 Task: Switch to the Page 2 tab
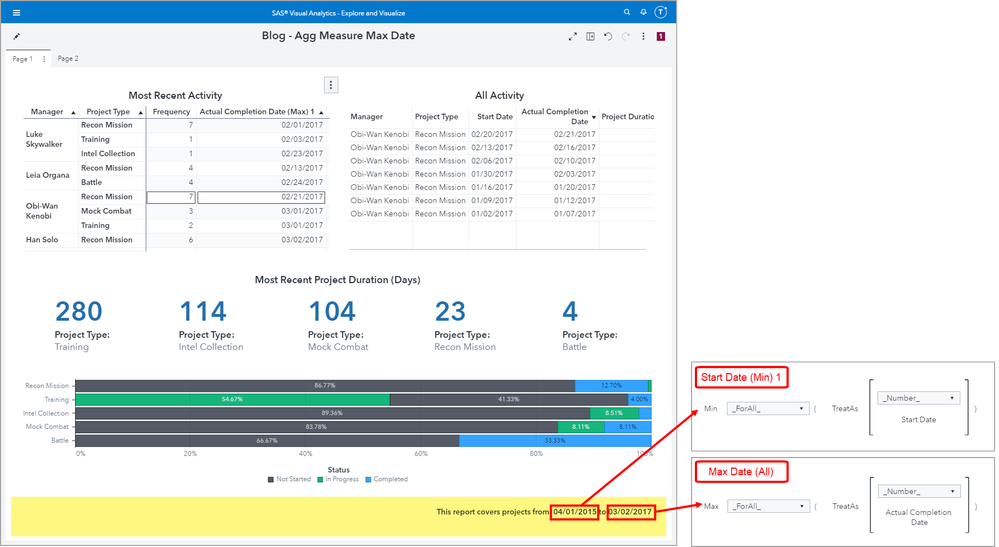(x=68, y=59)
